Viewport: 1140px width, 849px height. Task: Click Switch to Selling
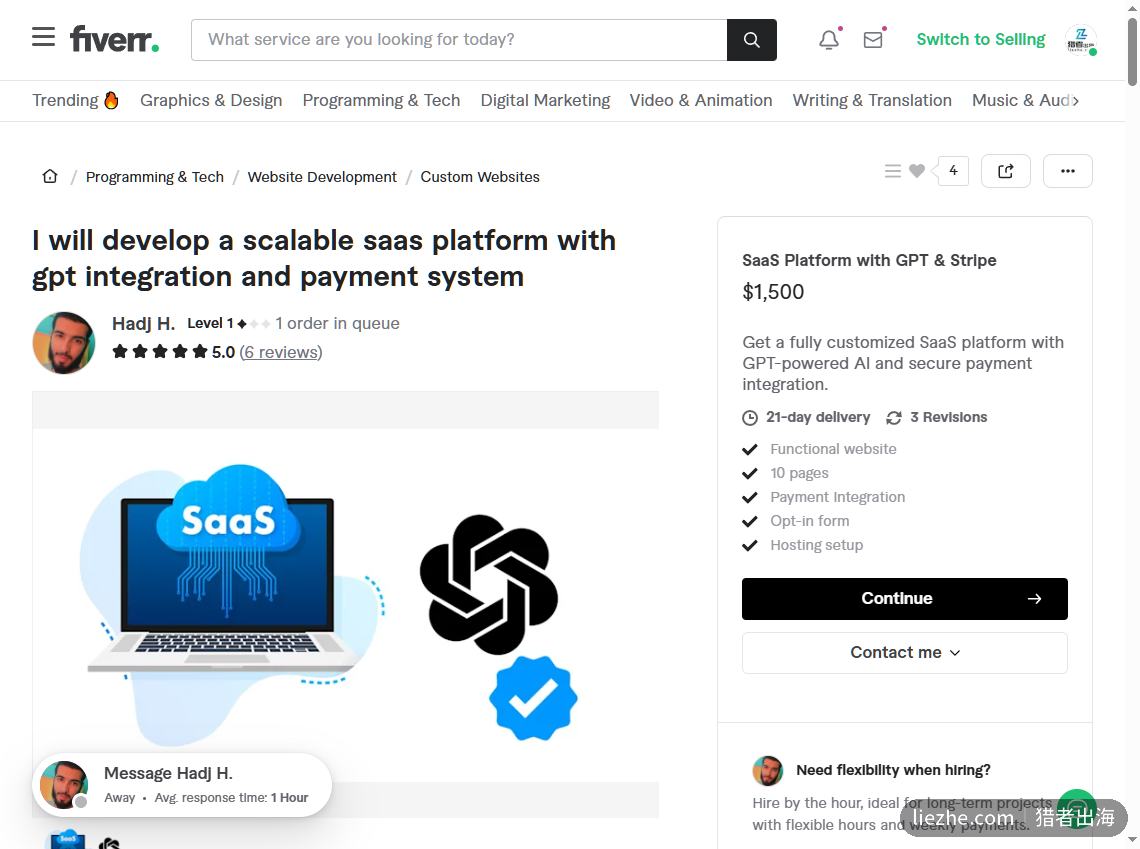tap(980, 40)
